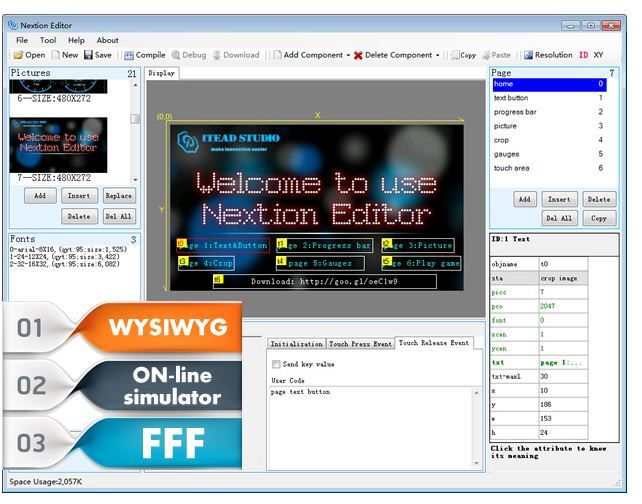Select the Display tab
This screenshot has width=642, height=504.
point(162,73)
